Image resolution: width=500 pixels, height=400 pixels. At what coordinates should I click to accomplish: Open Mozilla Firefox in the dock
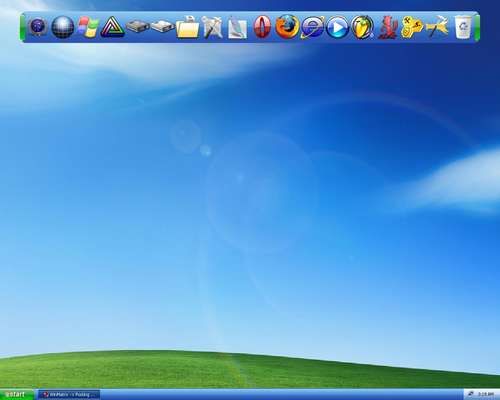[287, 27]
